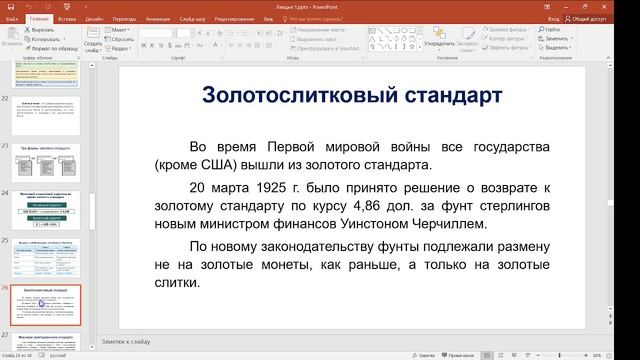
Task: Open Shape Outline (Контур фигуры) dropdown
Action: tap(504, 38)
